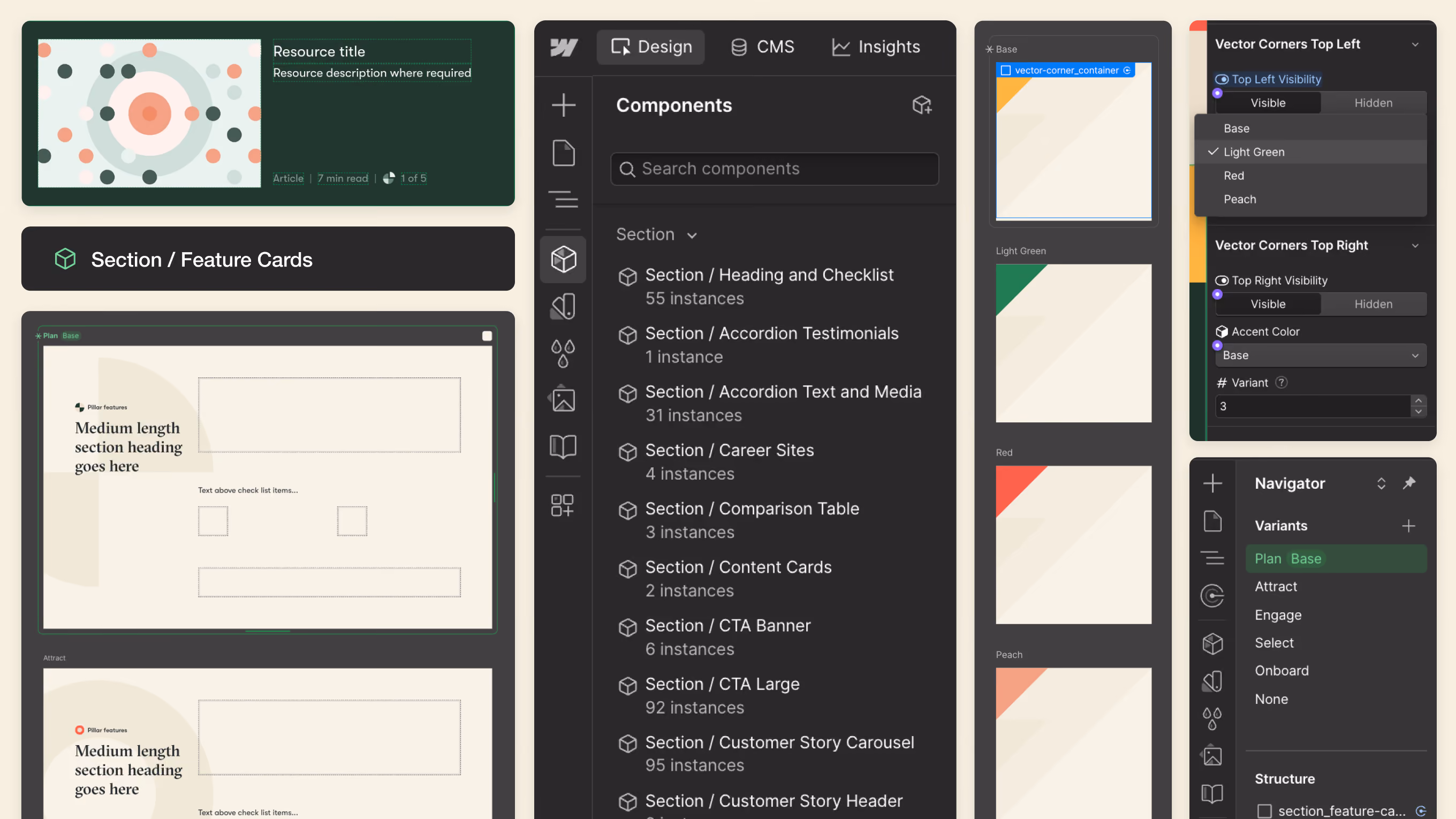Select the Components cube icon in Components sidebar
1456x819 pixels.
(x=564, y=260)
